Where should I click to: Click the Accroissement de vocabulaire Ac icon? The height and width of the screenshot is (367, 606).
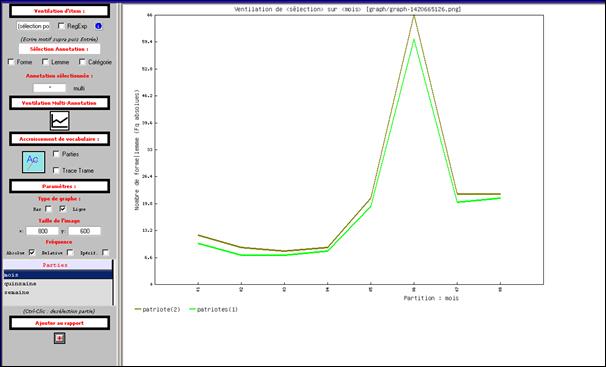pos(33,162)
